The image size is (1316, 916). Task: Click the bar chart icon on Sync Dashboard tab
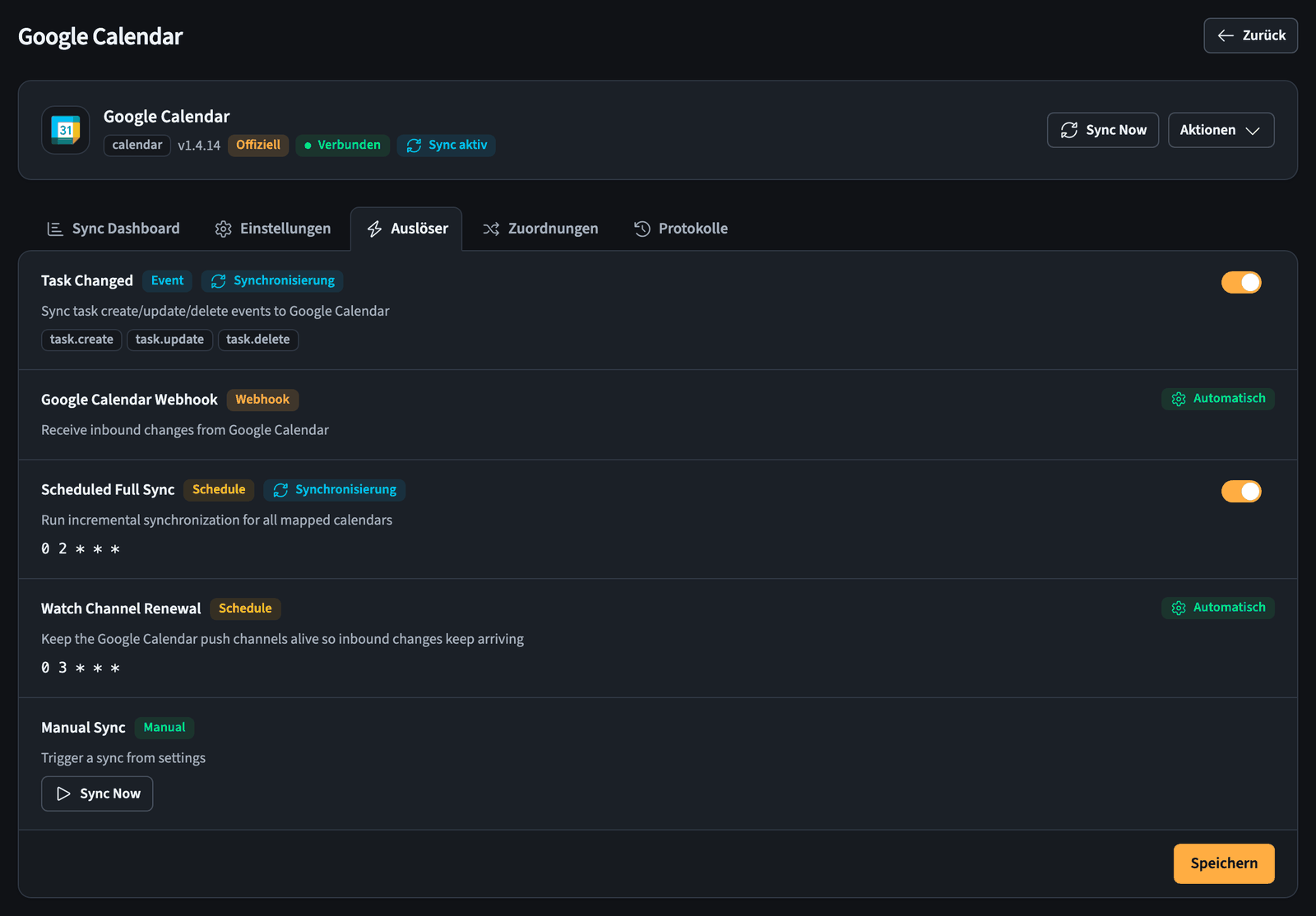point(55,229)
